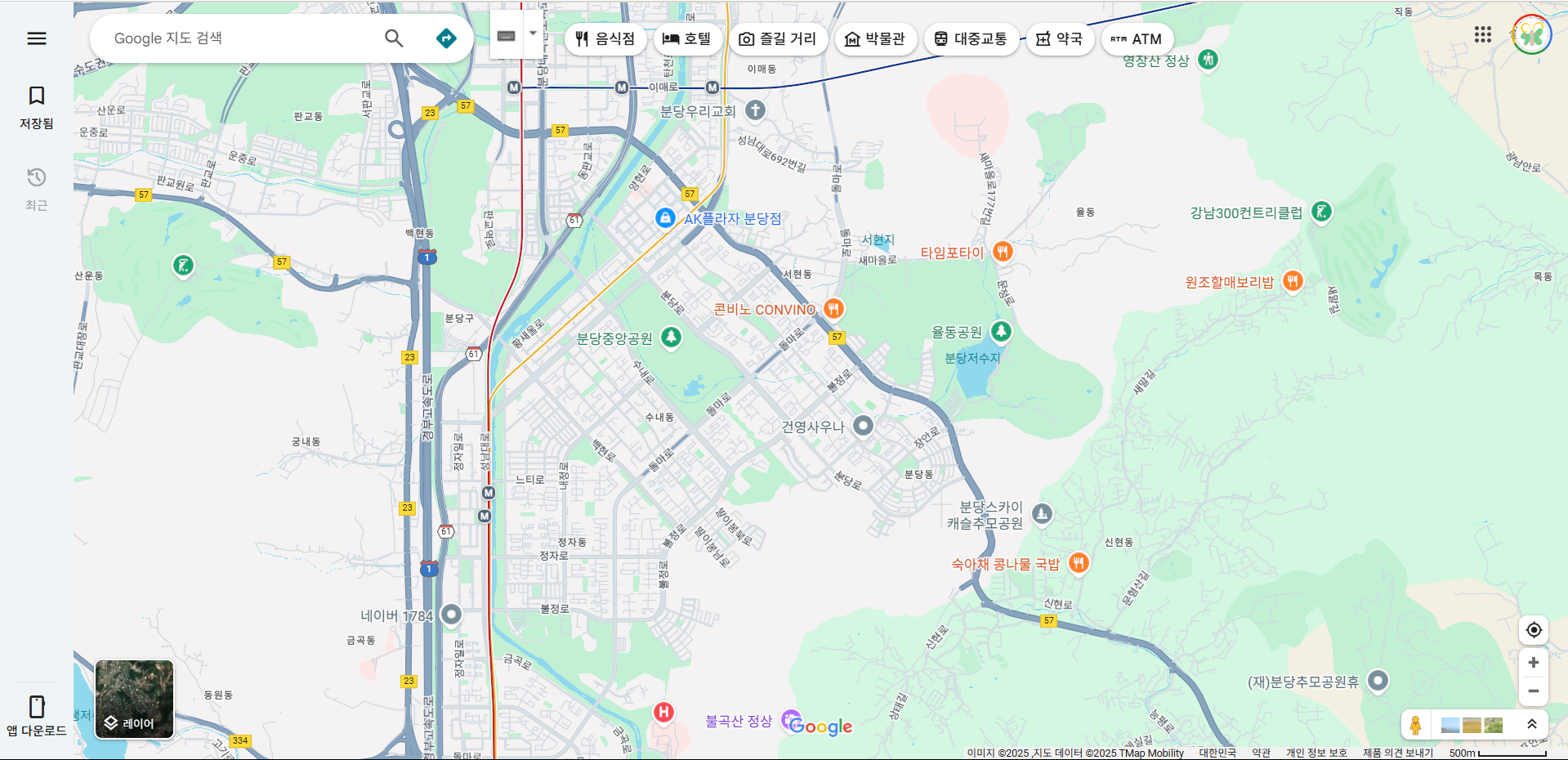The height and width of the screenshot is (760, 1568).
Task: Click the 이매로 metro station icon
Action: click(713, 87)
